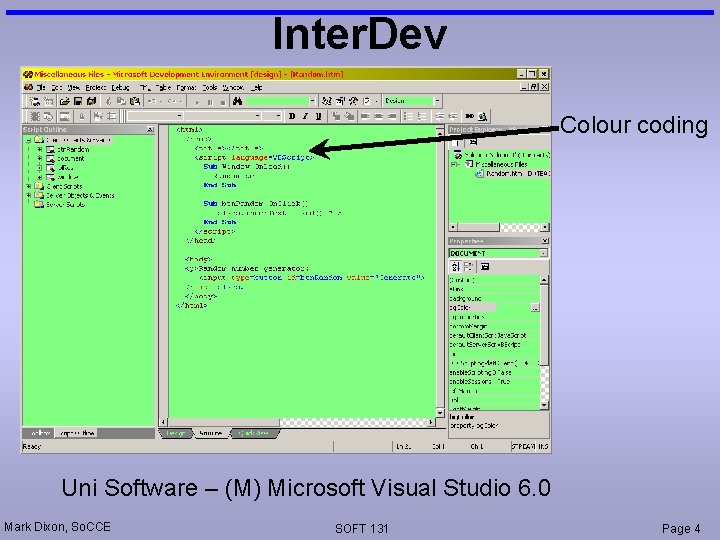Close the Script Outline panel

[x=150, y=129]
